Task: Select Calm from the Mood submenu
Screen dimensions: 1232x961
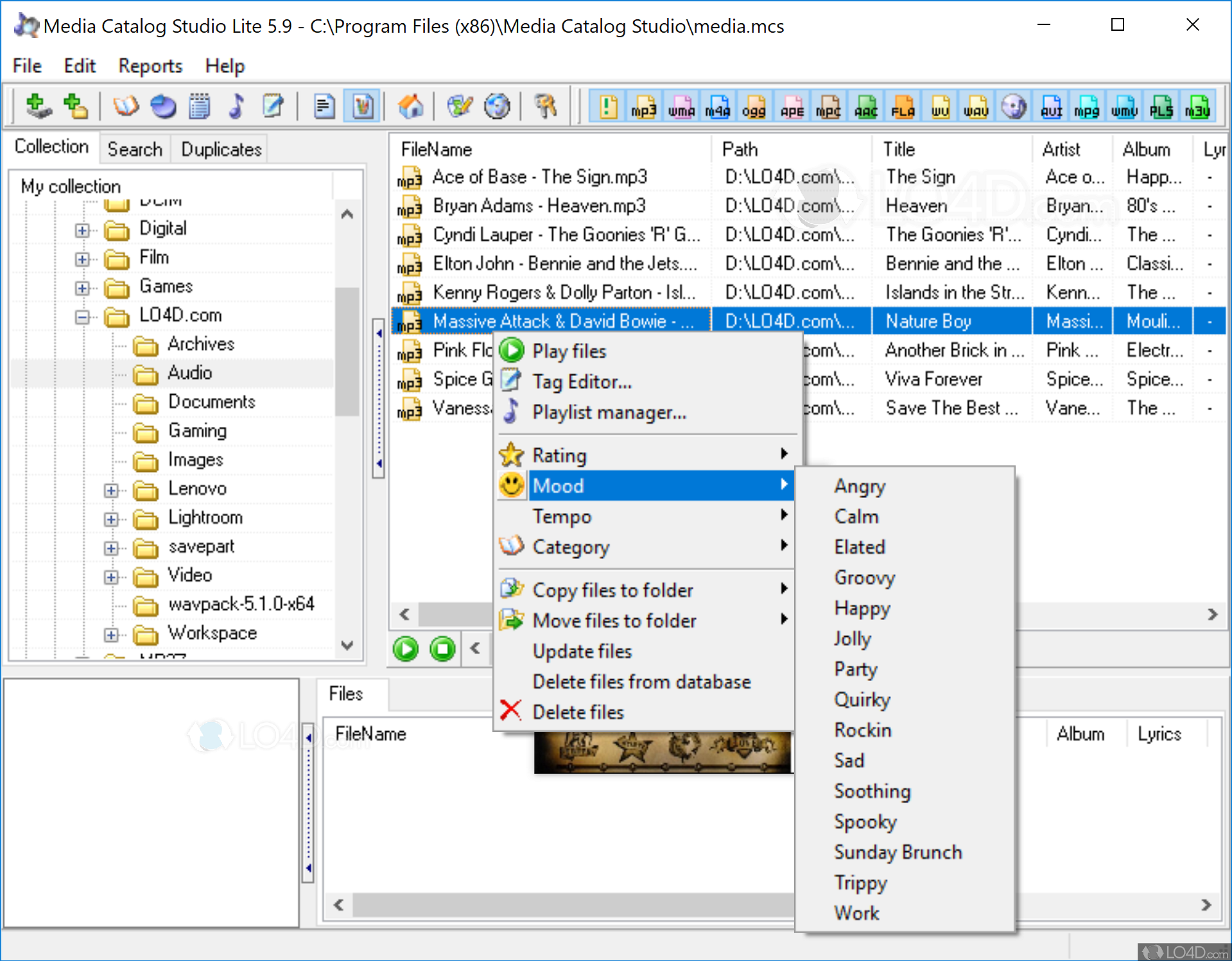Action: tap(856, 517)
